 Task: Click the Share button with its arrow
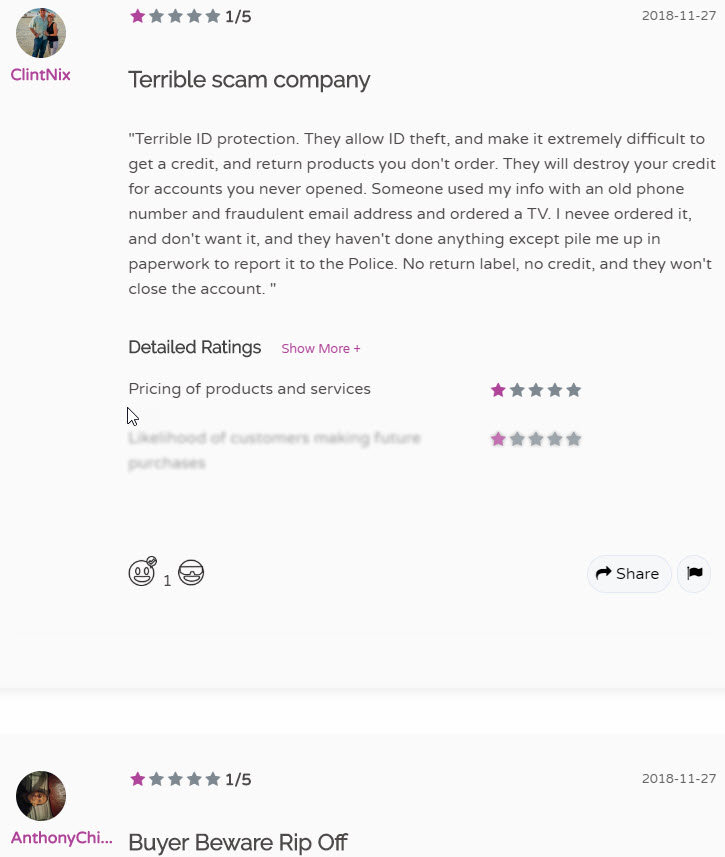pos(628,573)
